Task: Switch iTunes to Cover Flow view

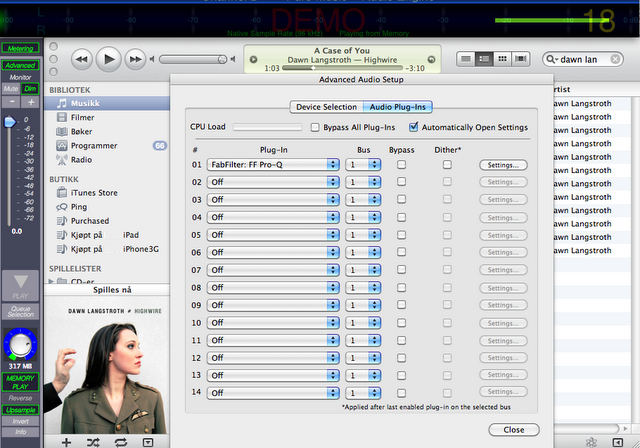Action: click(521, 59)
